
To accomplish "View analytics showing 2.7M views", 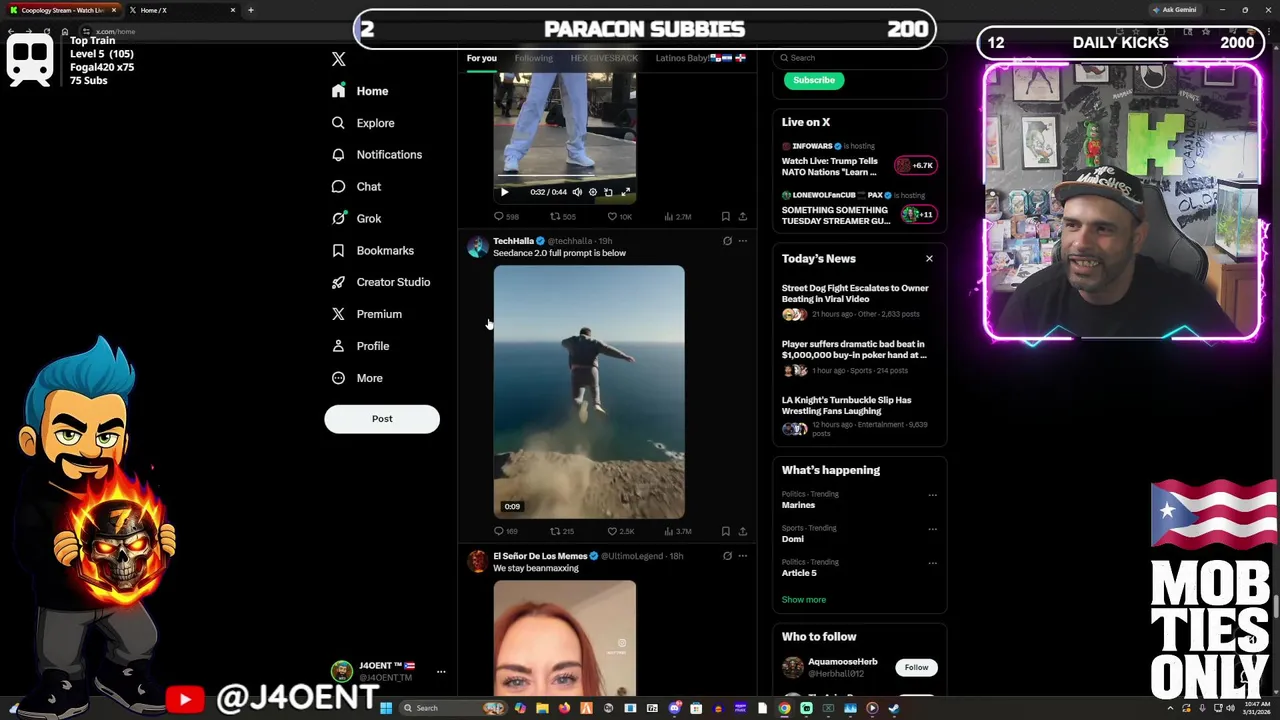I will click(x=678, y=216).
